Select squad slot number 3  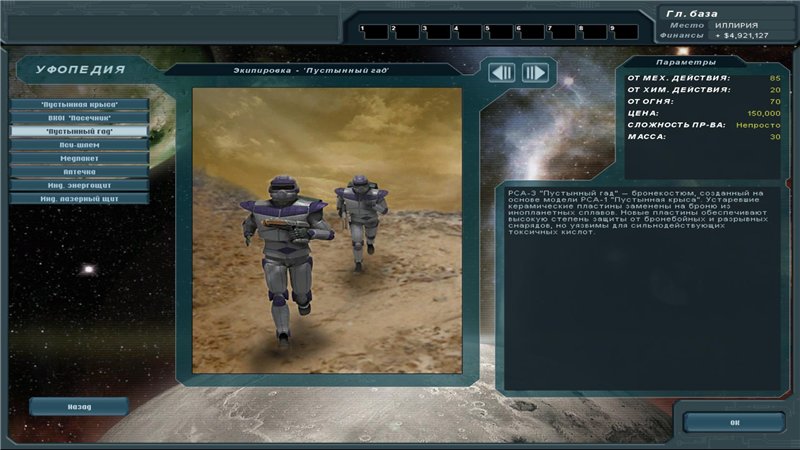click(437, 32)
